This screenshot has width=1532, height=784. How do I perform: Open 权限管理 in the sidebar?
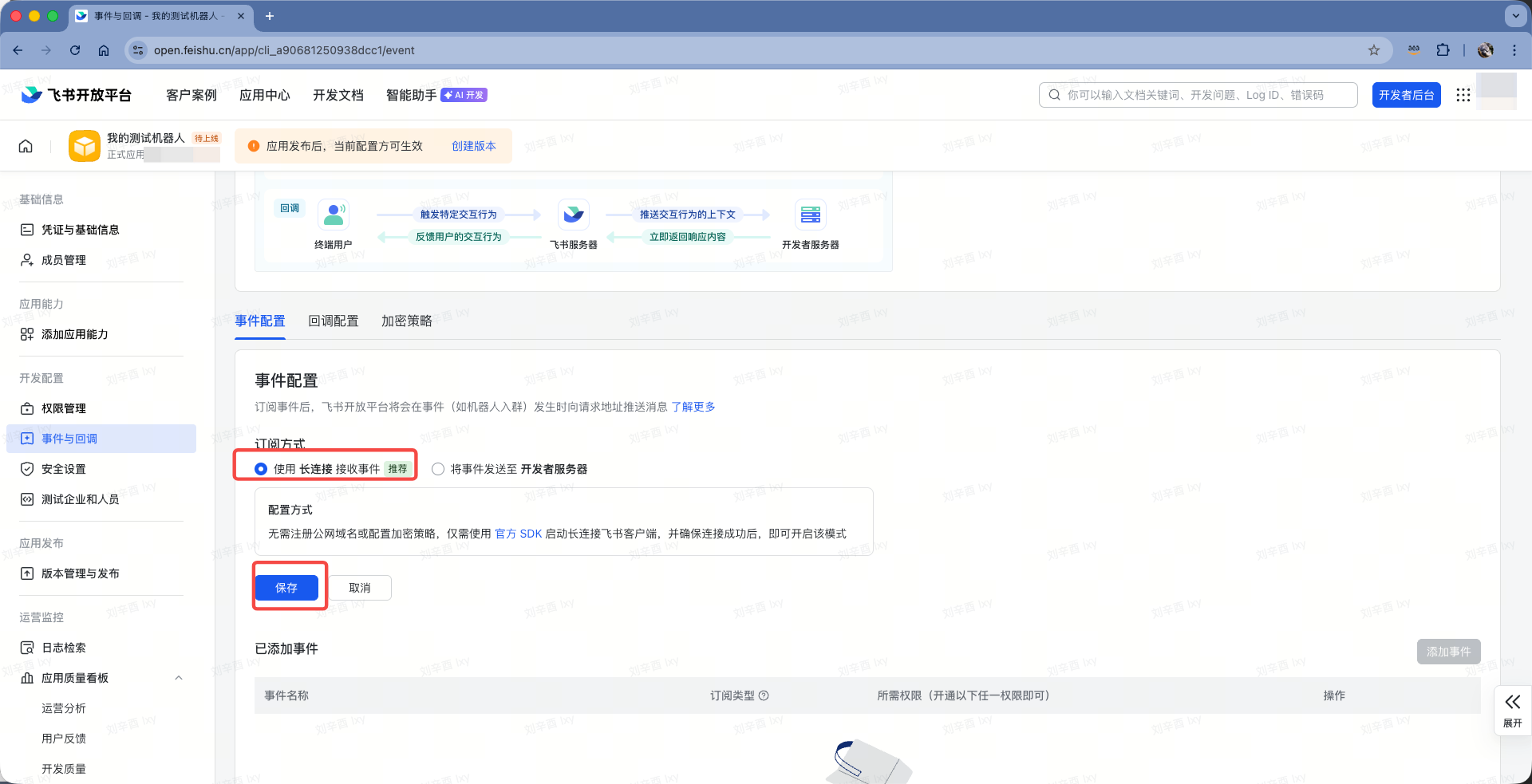click(x=64, y=408)
